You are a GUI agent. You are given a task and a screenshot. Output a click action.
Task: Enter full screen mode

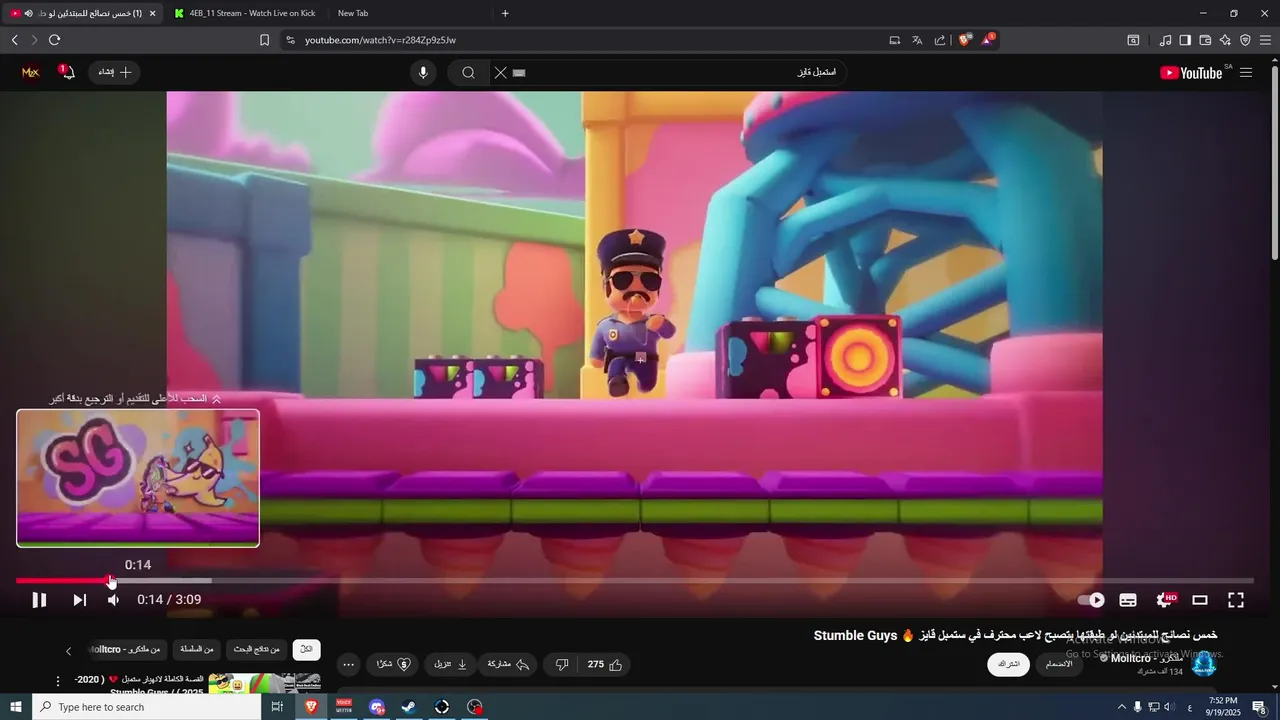point(1236,600)
